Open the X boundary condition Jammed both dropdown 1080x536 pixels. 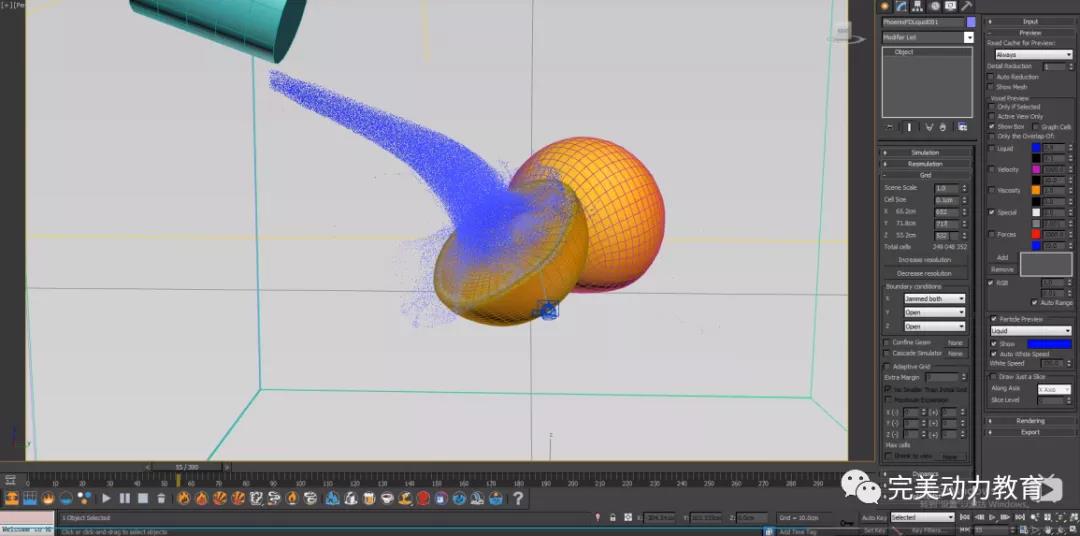[x=934, y=299]
